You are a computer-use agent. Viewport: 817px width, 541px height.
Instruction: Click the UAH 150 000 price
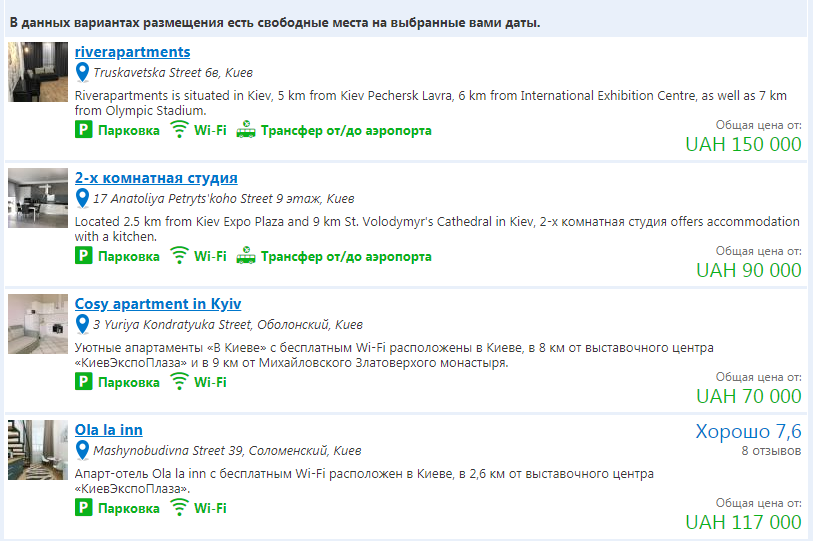[x=743, y=144]
